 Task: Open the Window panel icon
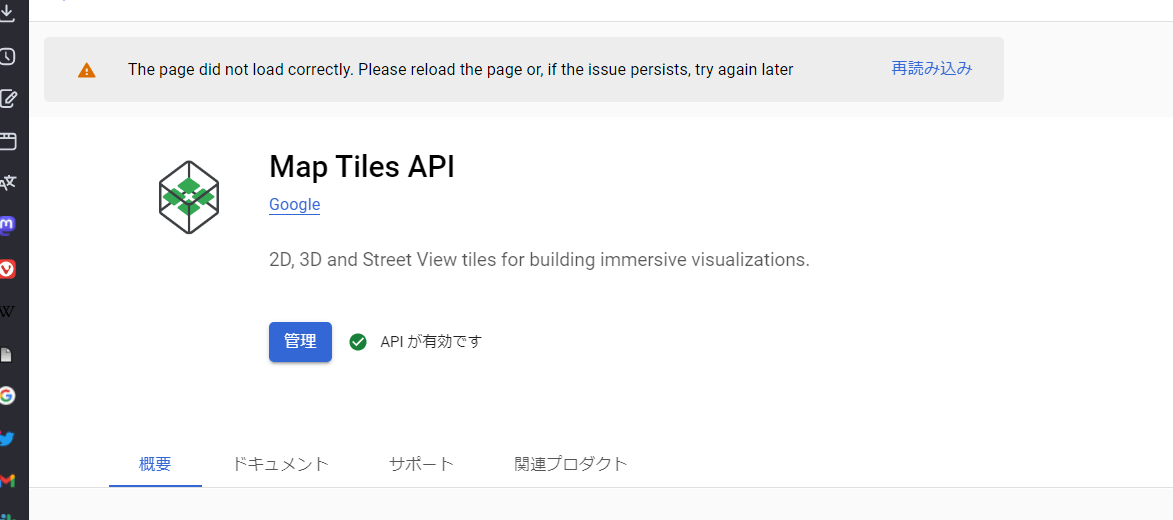(7, 141)
